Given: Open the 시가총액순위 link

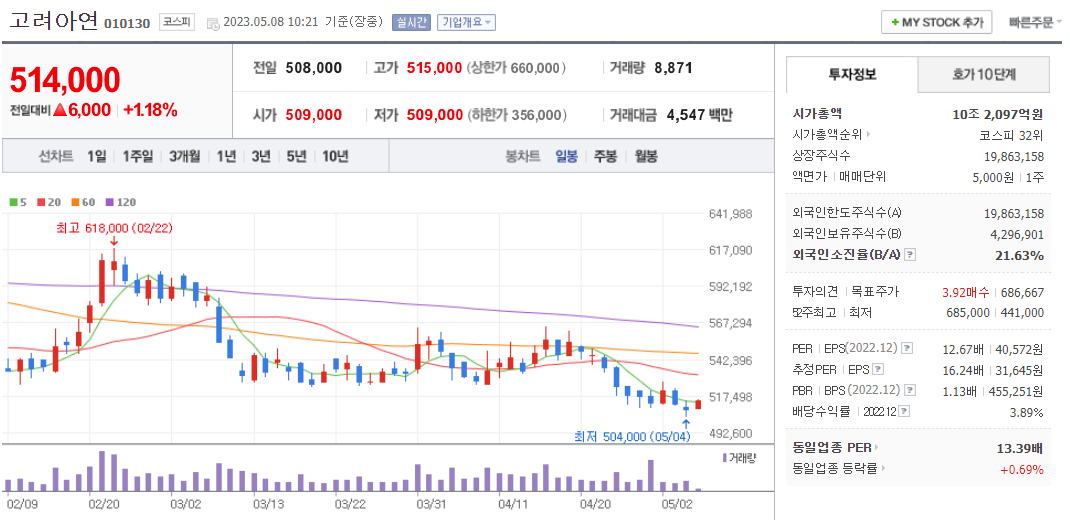Looking at the screenshot, I should click(x=831, y=134).
